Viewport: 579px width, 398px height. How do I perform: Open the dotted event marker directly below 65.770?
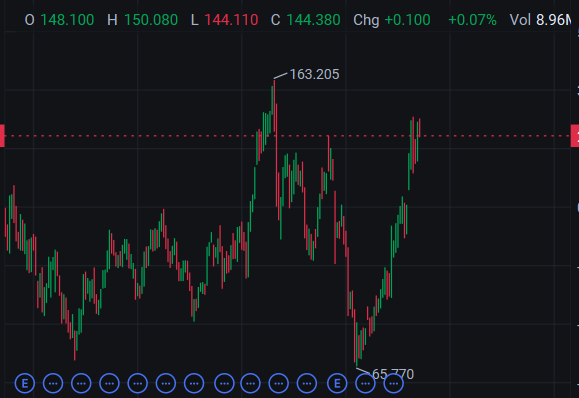click(x=394, y=384)
